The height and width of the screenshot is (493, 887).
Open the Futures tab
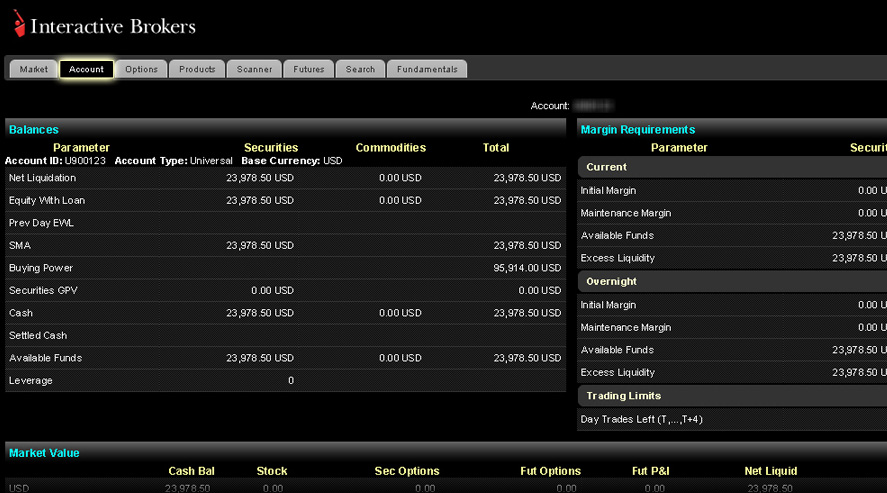tap(308, 69)
